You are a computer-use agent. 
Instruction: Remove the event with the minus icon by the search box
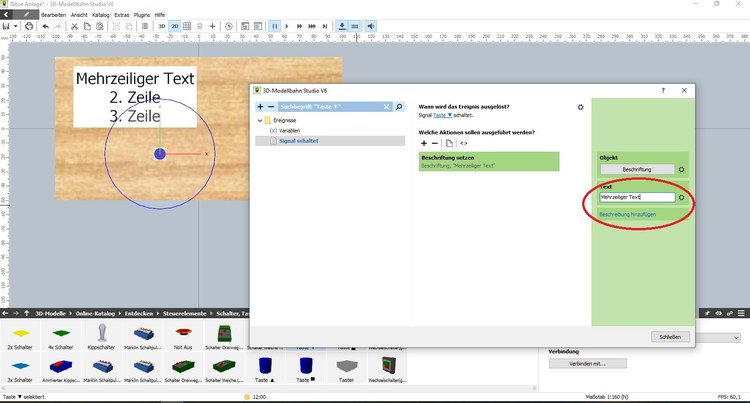pyautogui.click(x=271, y=107)
